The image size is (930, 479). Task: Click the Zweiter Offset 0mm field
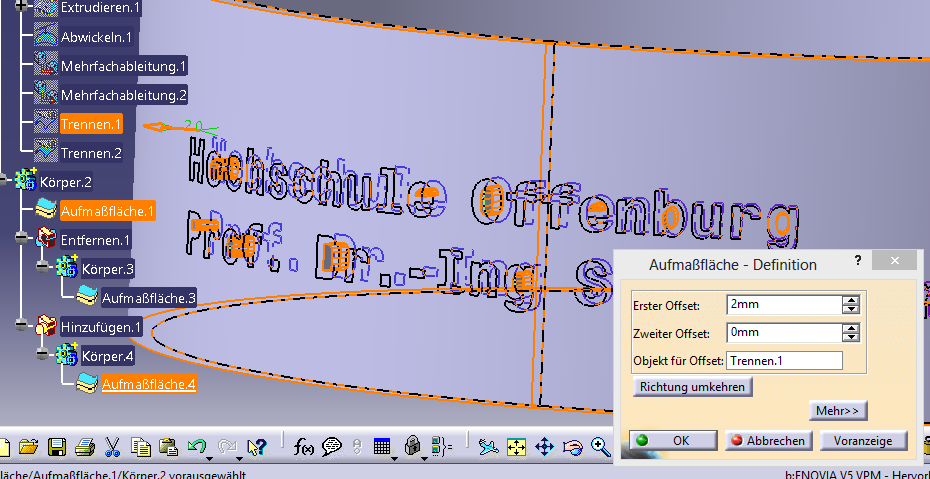click(784, 332)
